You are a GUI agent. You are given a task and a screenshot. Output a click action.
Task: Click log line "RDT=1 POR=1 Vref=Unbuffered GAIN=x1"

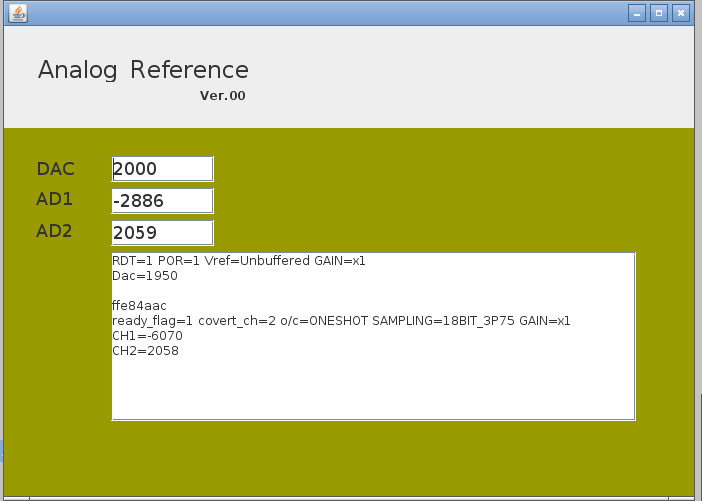coord(239,261)
